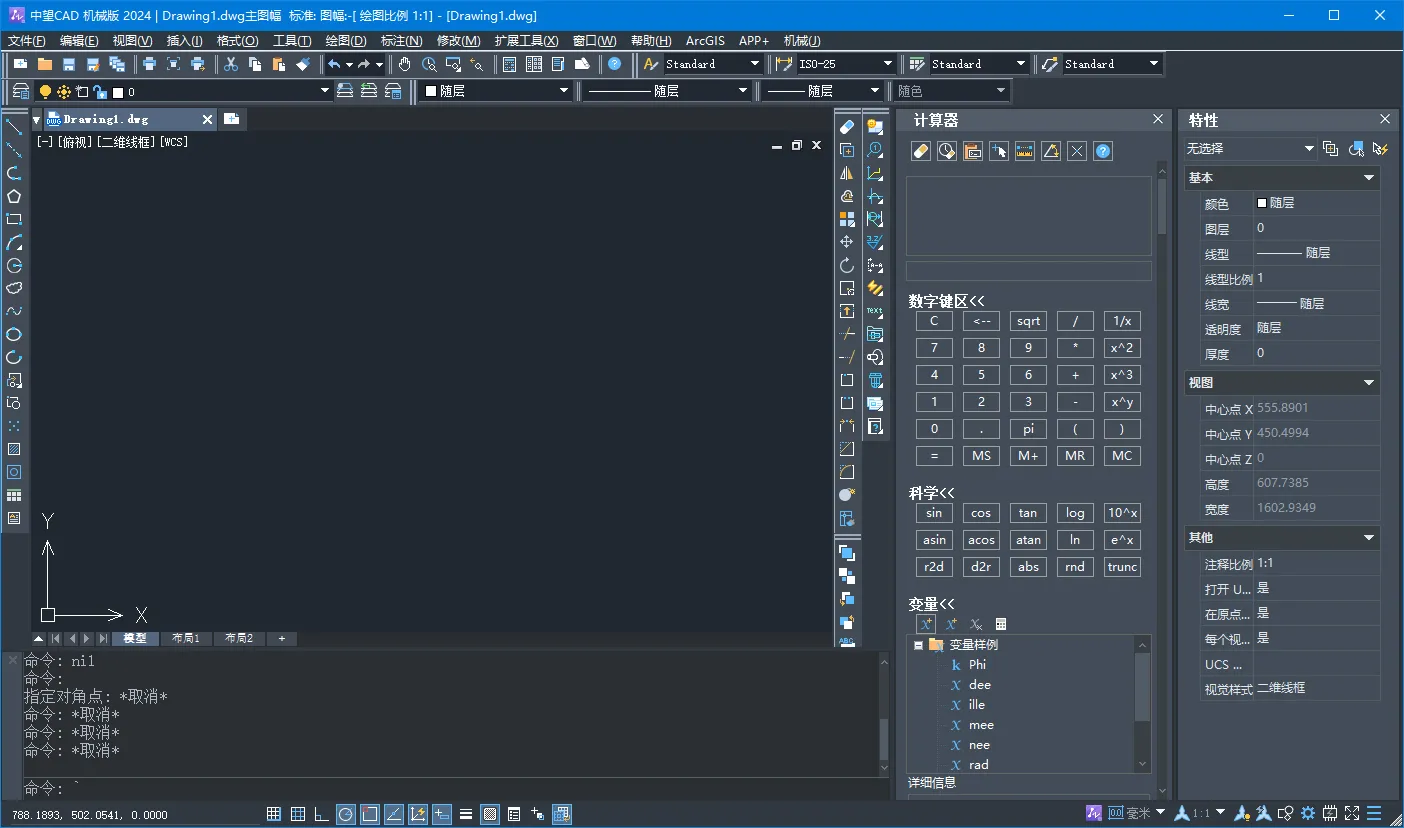Select the Polygon tool in left toolbar
Screen dimensions: 1404x828
pyautogui.click(x=14, y=196)
